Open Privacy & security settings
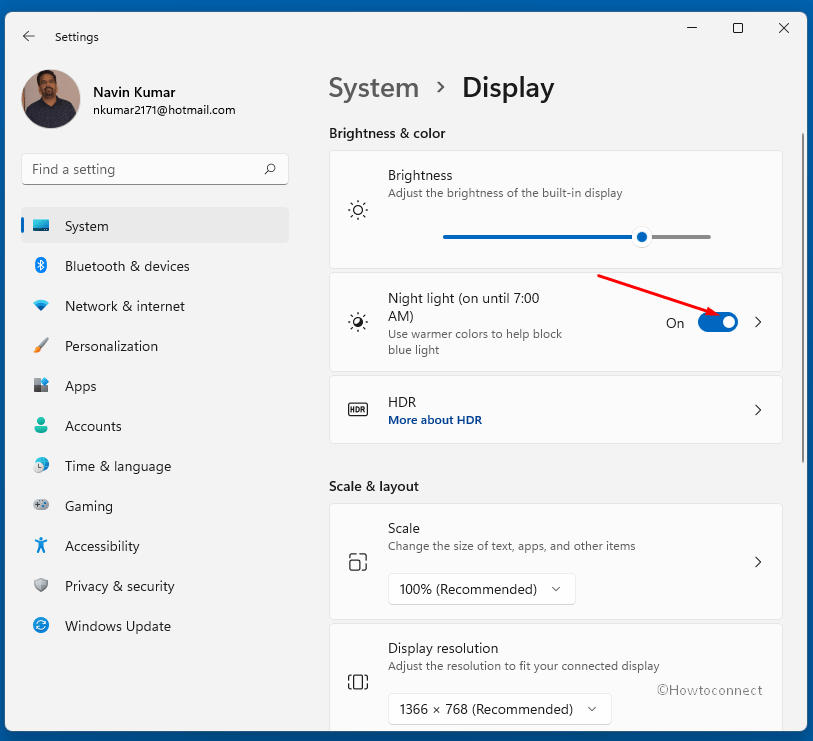Image resolution: width=813 pixels, height=741 pixels. click(155, 585)
